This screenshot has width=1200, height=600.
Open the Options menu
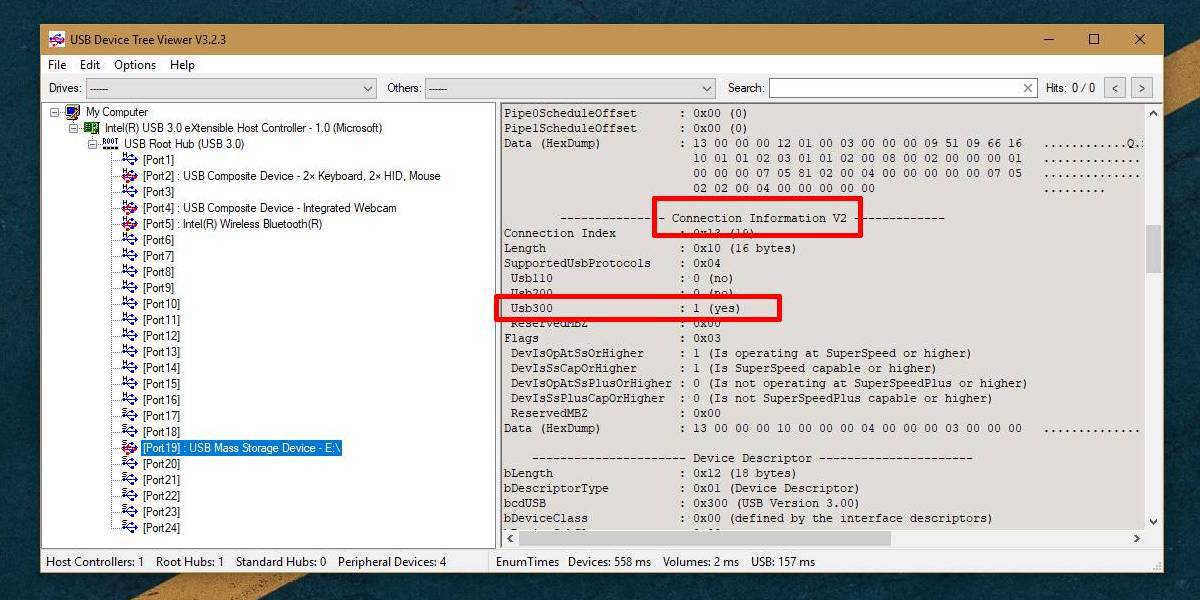tap(134, 65)
